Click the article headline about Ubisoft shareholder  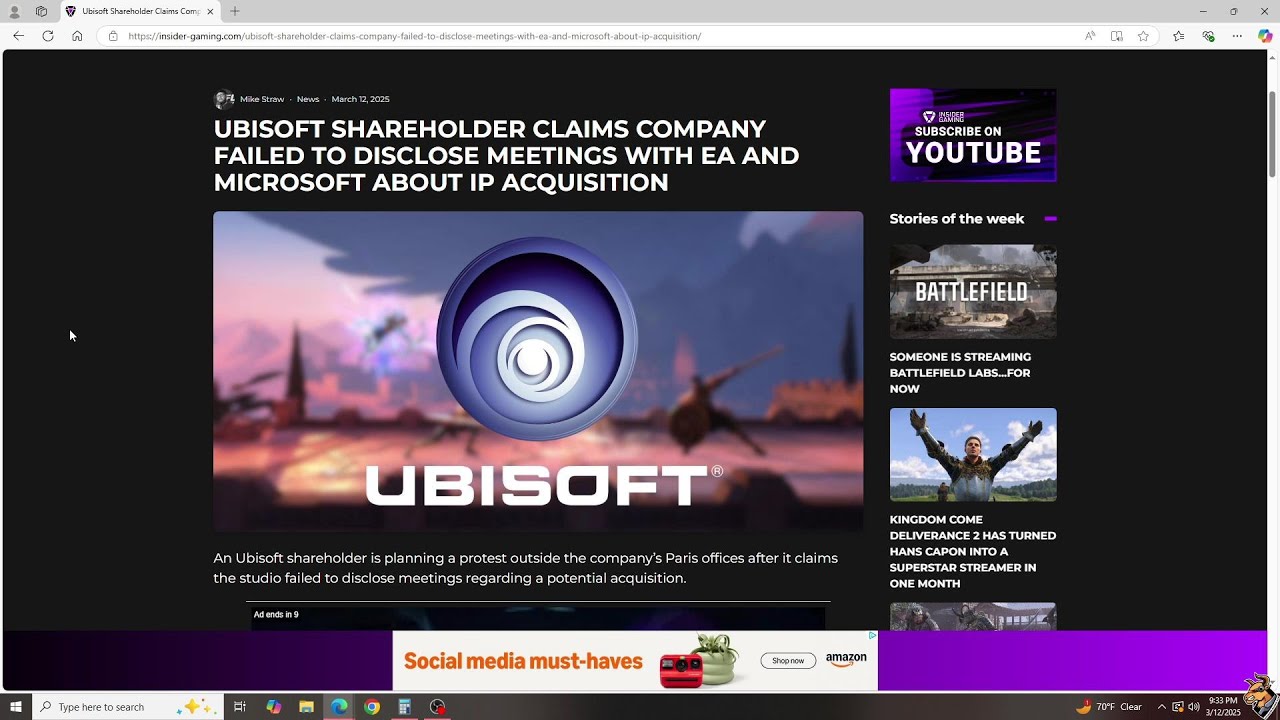[506, 156]
